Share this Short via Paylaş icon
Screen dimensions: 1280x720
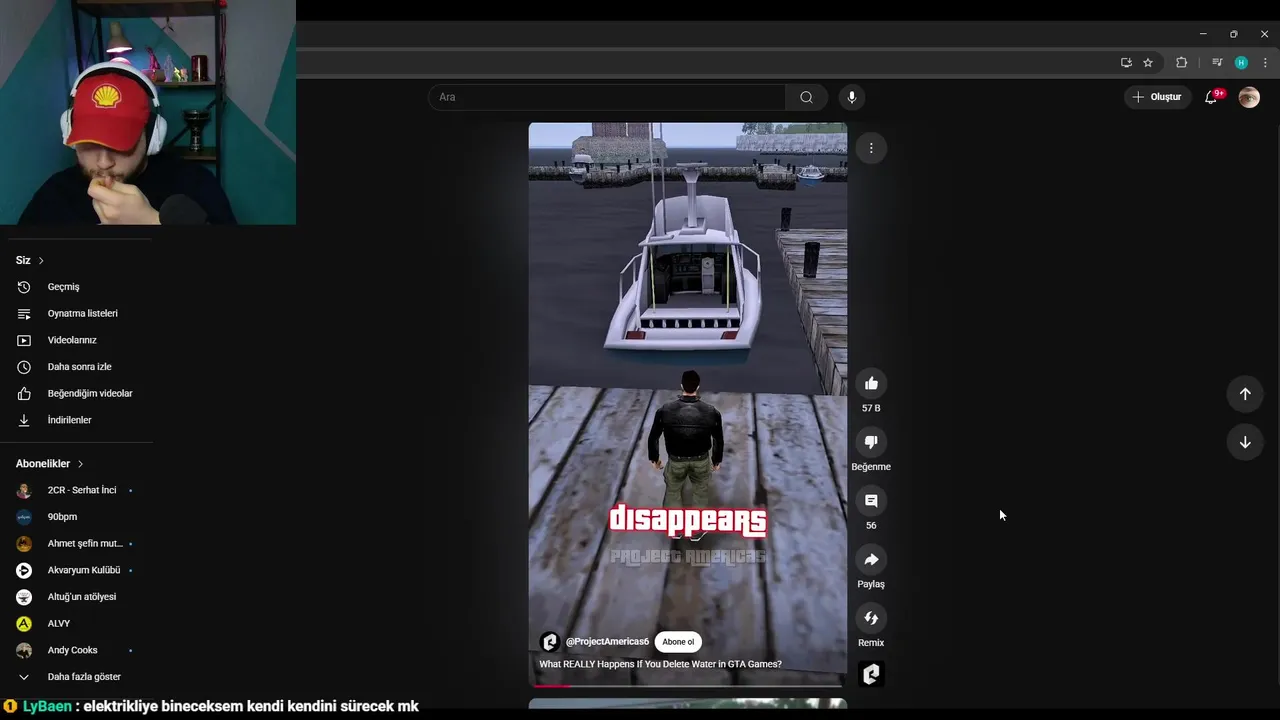click(871, 559)
